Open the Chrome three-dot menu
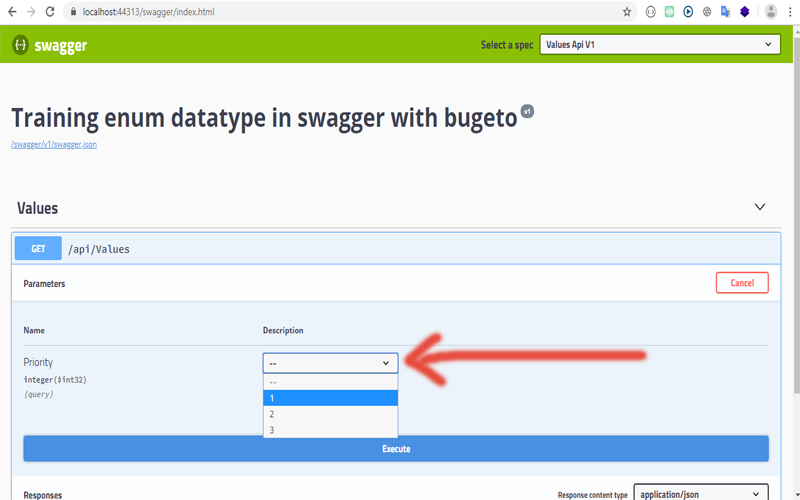Viewport: 800px width, 500px height. coord(790,12)
